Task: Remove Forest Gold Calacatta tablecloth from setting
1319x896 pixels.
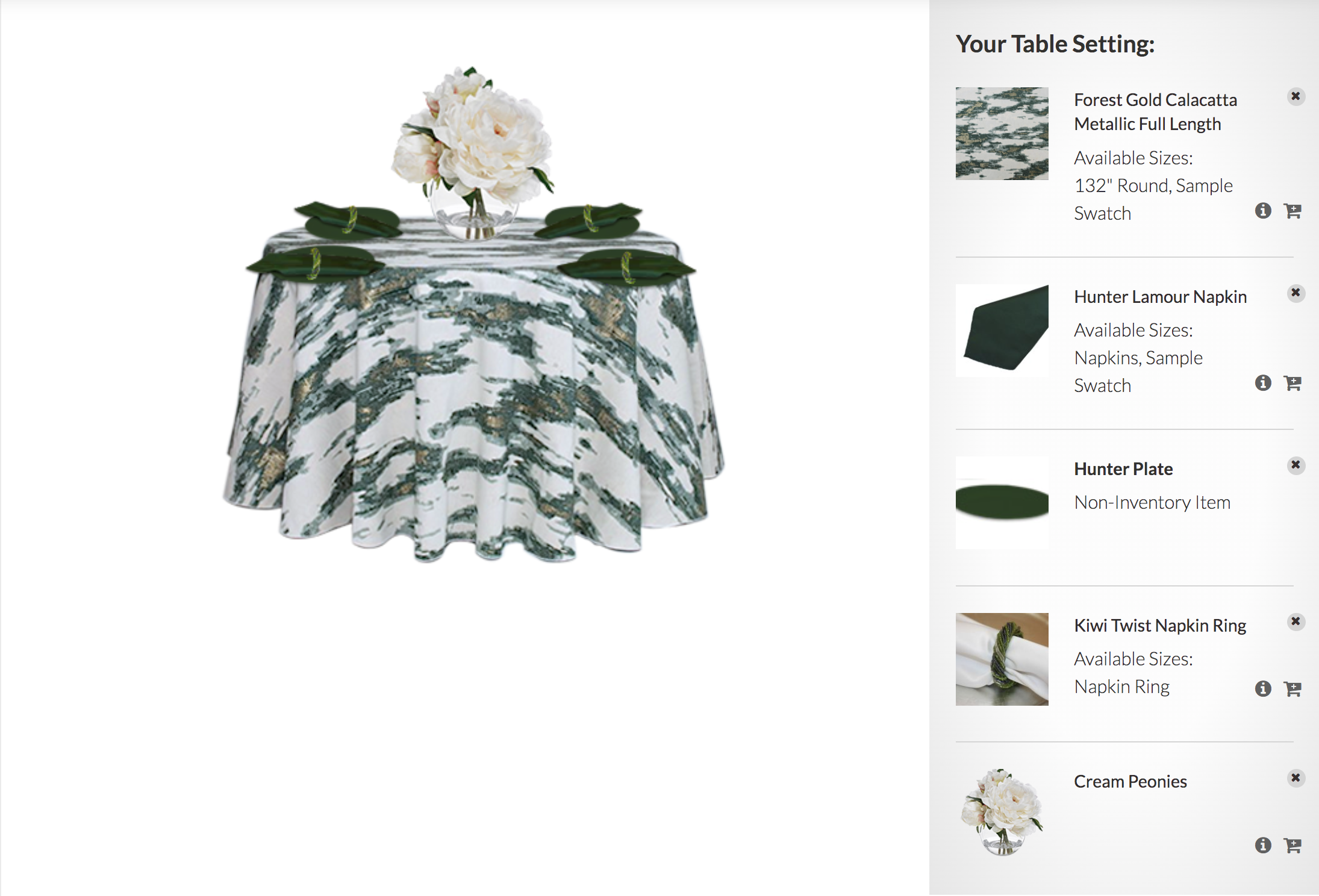Action: point(1296,96)
